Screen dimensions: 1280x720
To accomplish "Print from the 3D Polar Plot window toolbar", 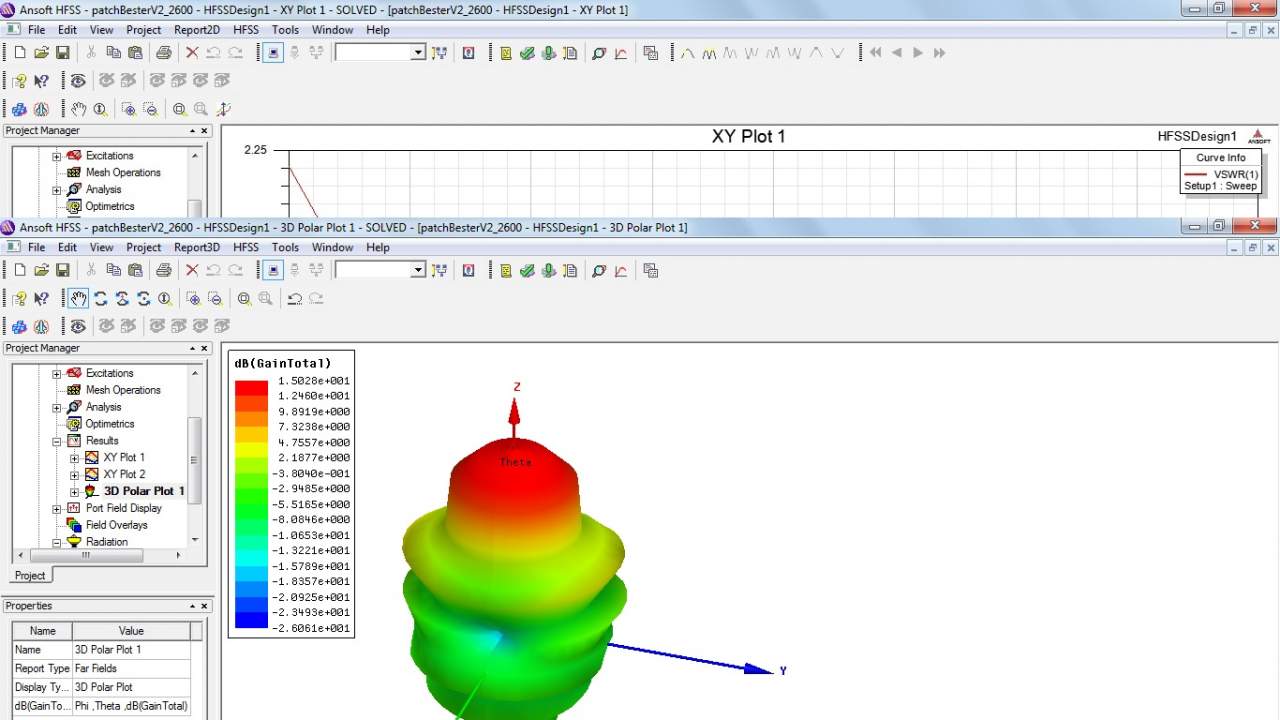I will [164, 270].
